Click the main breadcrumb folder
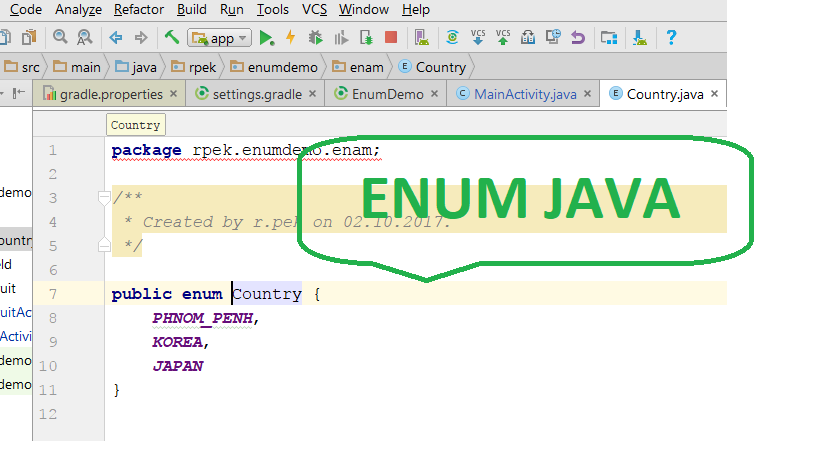Viewport: 819px width, 460px height. 77,67
